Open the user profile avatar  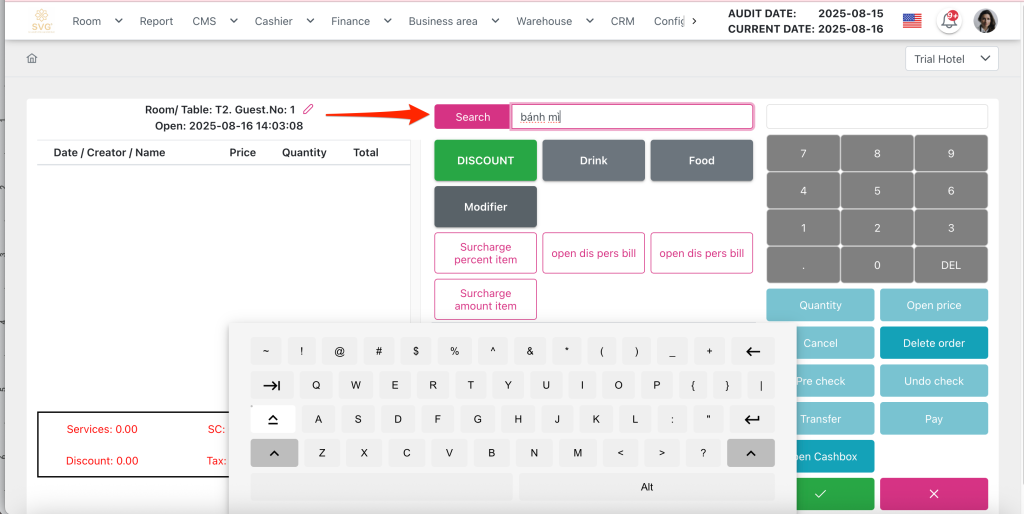tap(985, 21)
